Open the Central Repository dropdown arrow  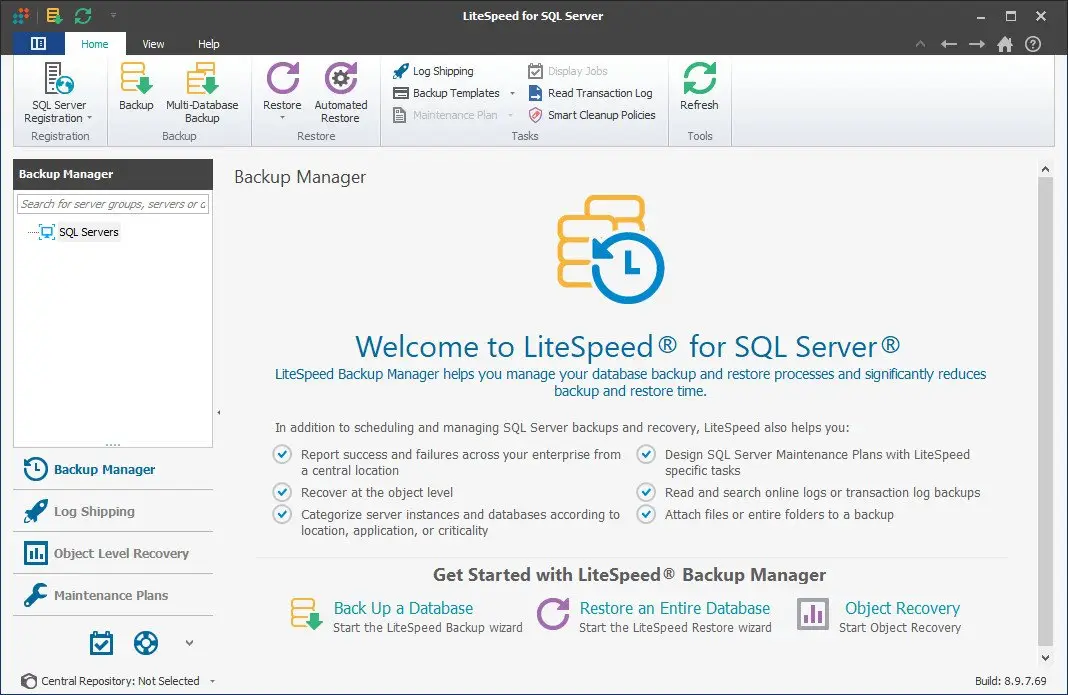click(213, 681)
